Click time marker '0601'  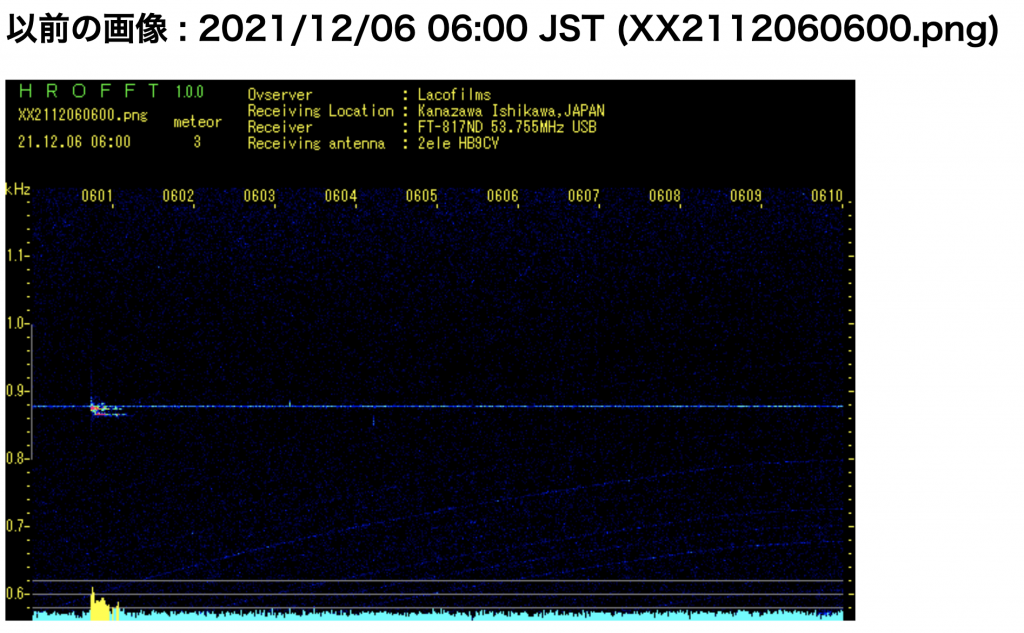(97, 196)
